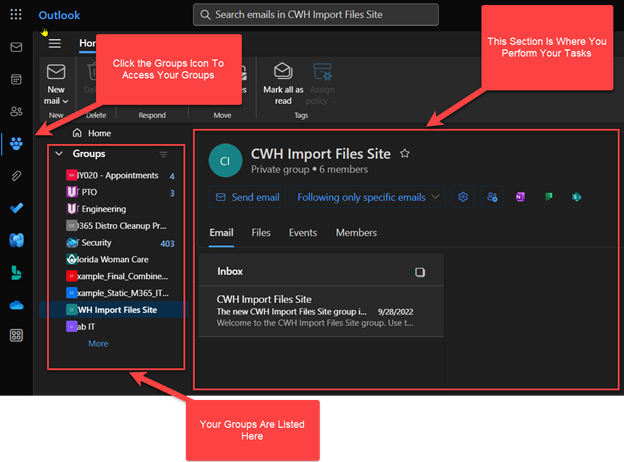Open Mail from the left rail
Screen dimensions: 624x462
(x=16, y=47)
